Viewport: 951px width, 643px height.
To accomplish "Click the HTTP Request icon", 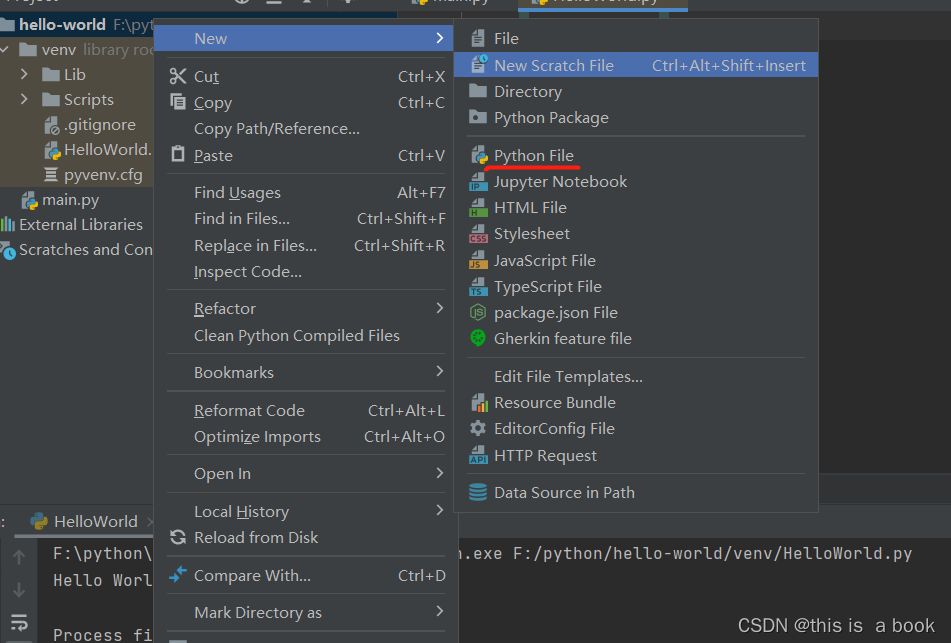I will pyautogui.click(x=477, y=454).
